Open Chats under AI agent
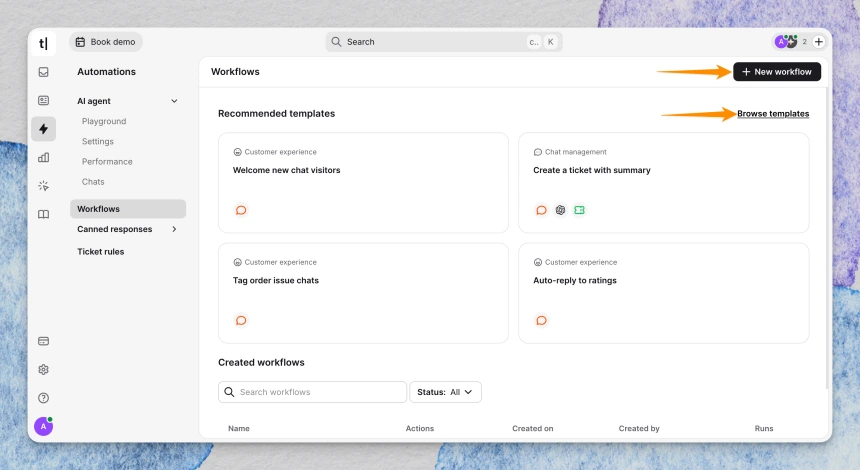The width and height of the screenshot is (860, 470). pos(93,182)
